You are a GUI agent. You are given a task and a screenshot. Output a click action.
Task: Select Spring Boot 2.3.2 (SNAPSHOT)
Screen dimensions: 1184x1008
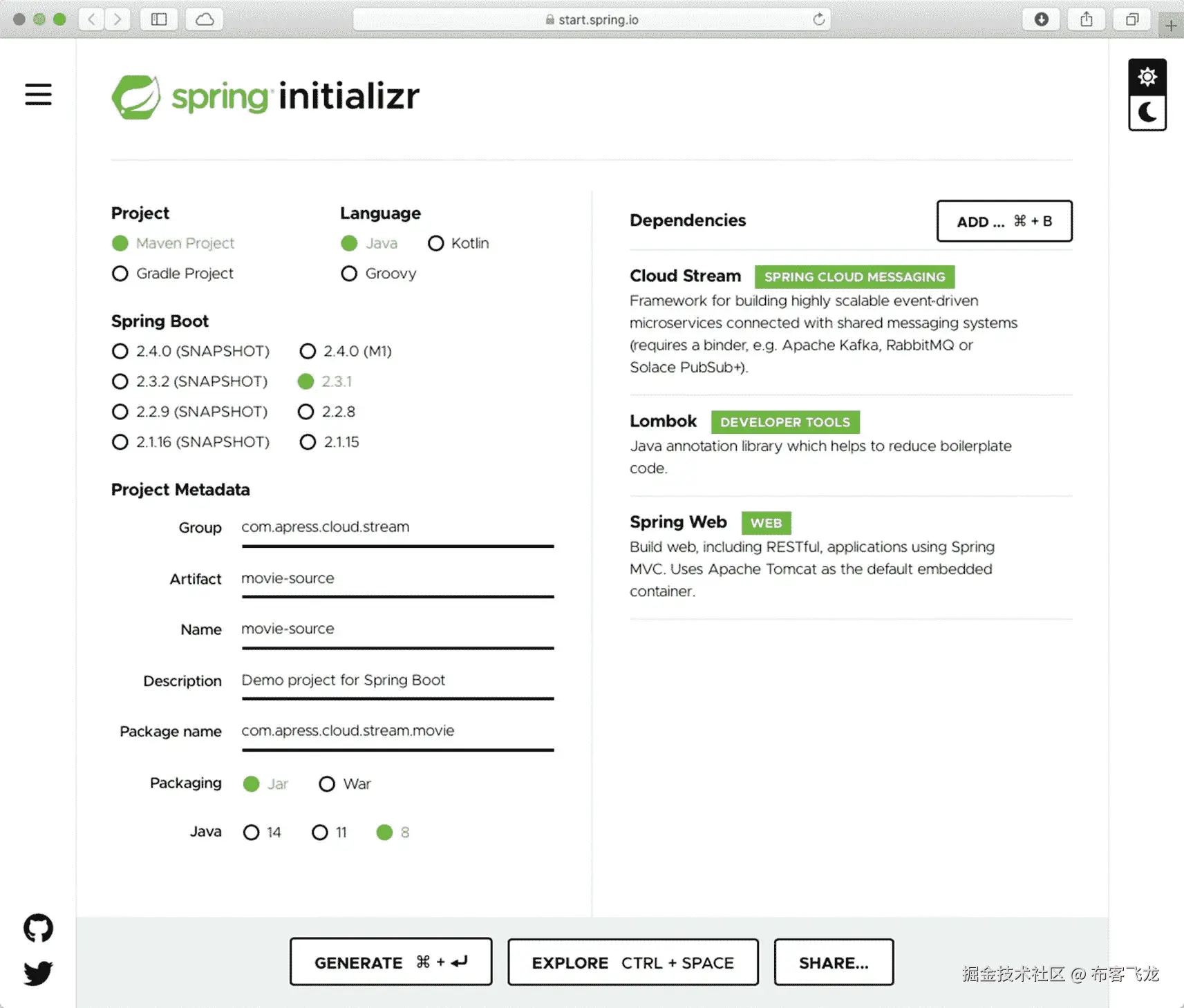click(x=189, y=381)
